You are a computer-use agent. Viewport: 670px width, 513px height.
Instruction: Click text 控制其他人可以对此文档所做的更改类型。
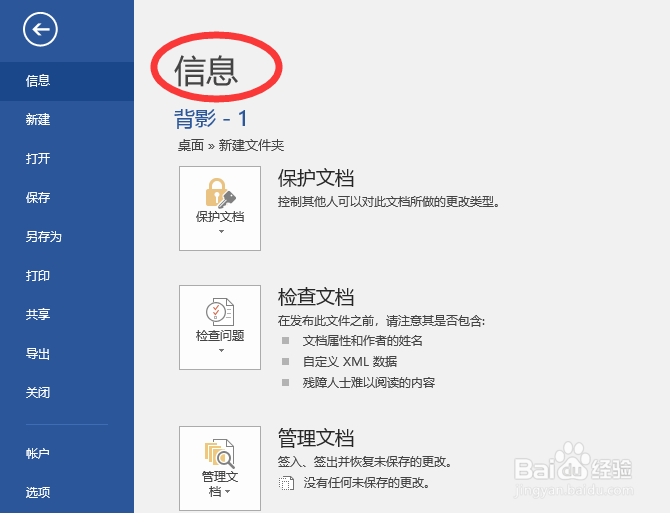pos(389,202)
